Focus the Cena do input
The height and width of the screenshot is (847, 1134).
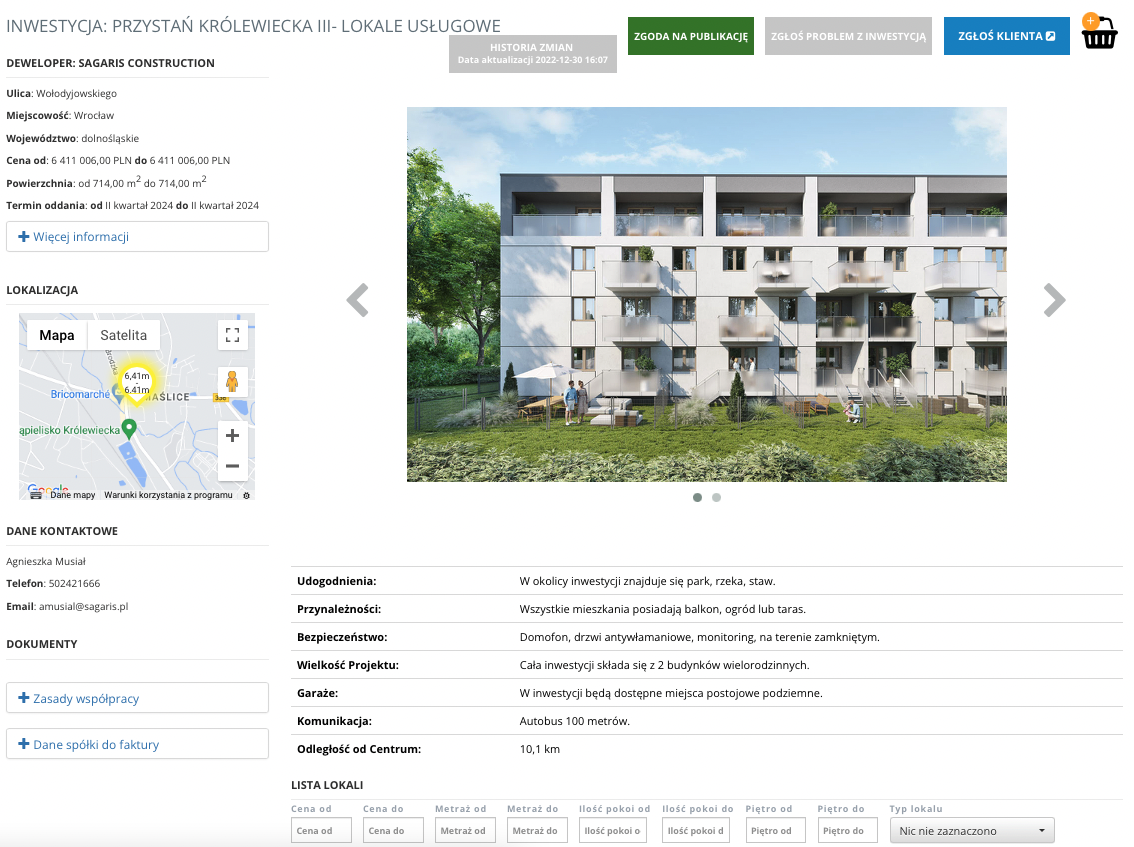(x=393, y=830)
